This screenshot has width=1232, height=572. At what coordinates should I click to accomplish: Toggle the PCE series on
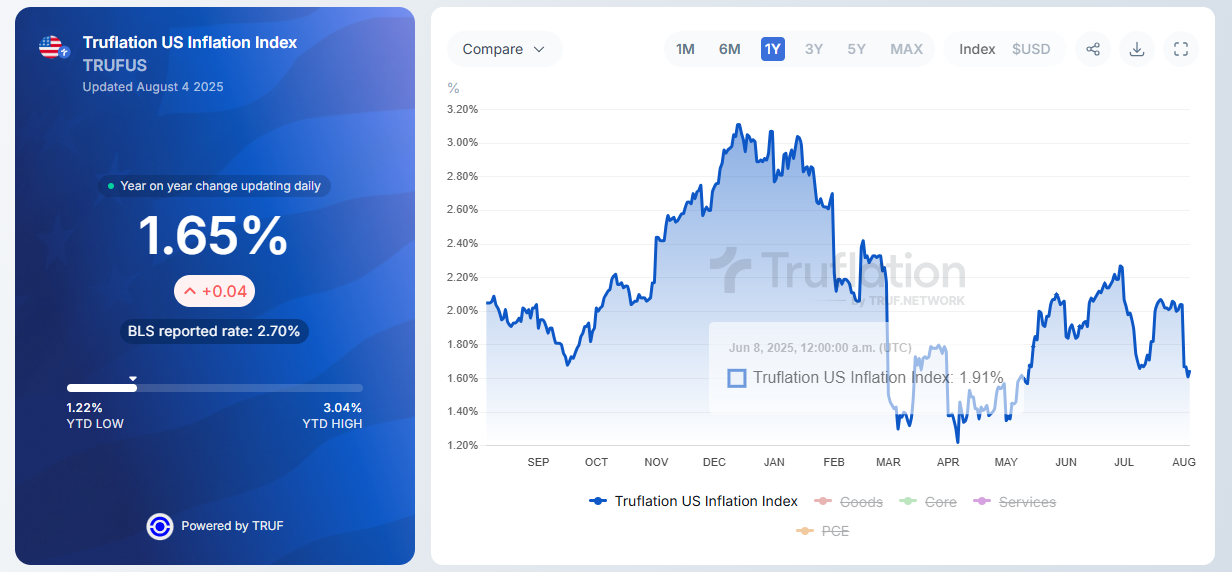(x=823, y=531)
